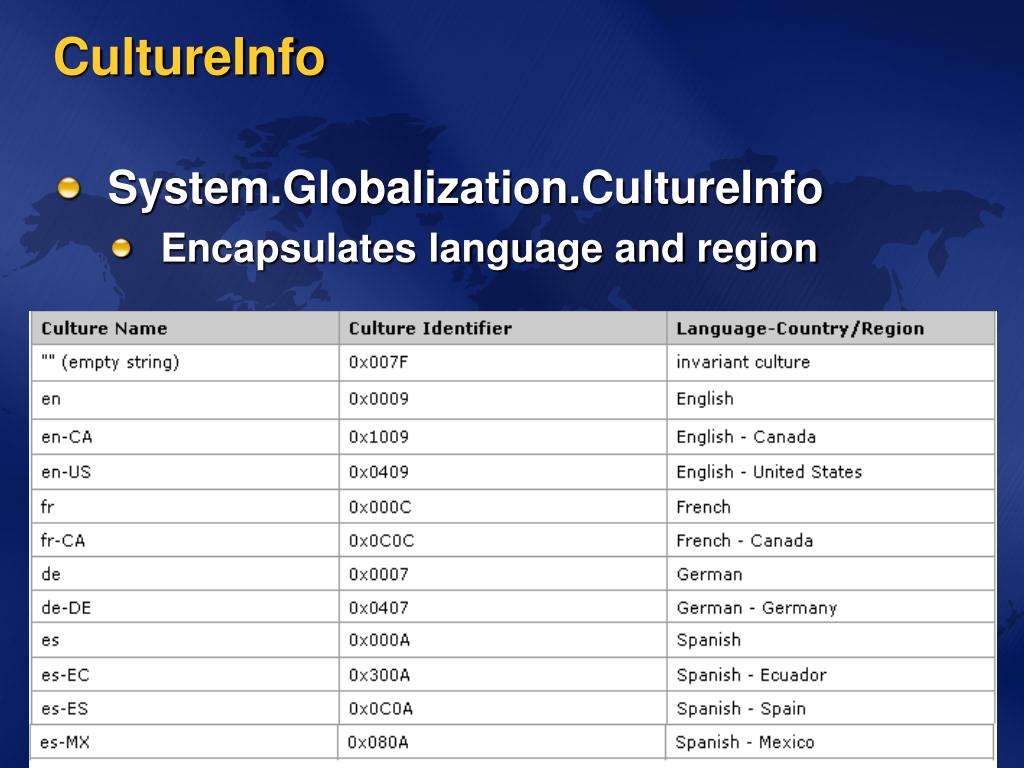Click the 'invariant culture' cell
Viewport: 1024px width, 768px height.
click(831, 363)
